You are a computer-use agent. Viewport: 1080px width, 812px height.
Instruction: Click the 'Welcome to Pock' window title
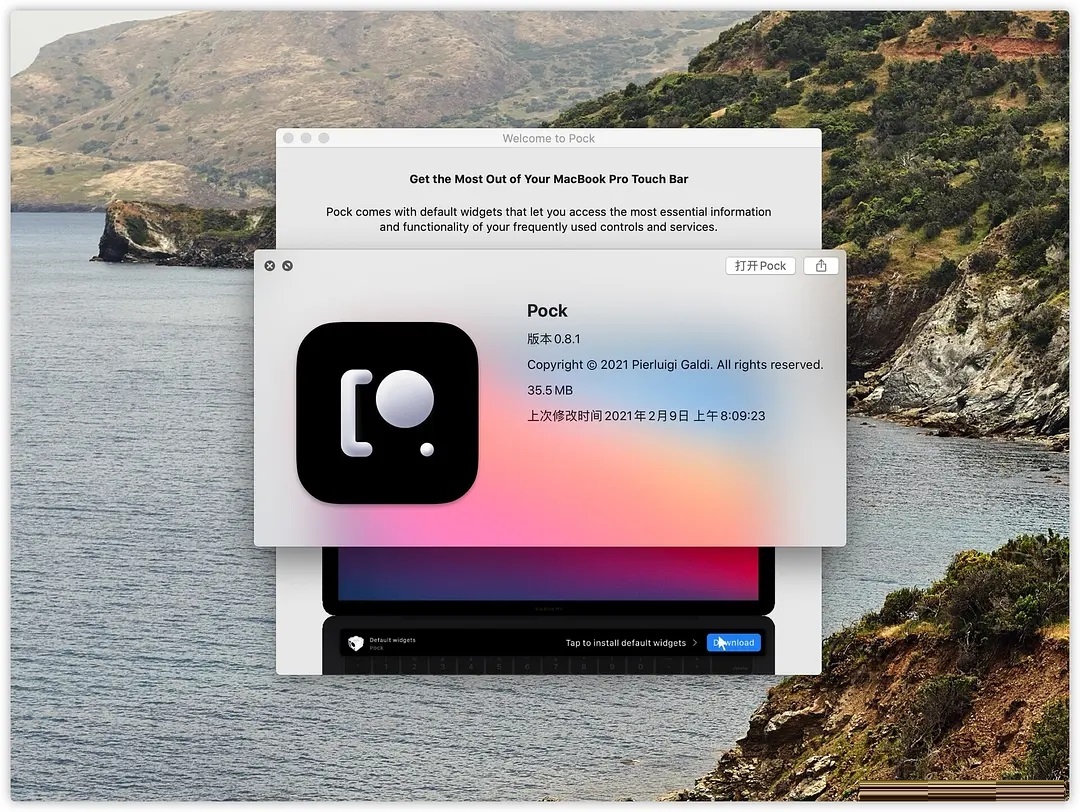pos(548,138)
